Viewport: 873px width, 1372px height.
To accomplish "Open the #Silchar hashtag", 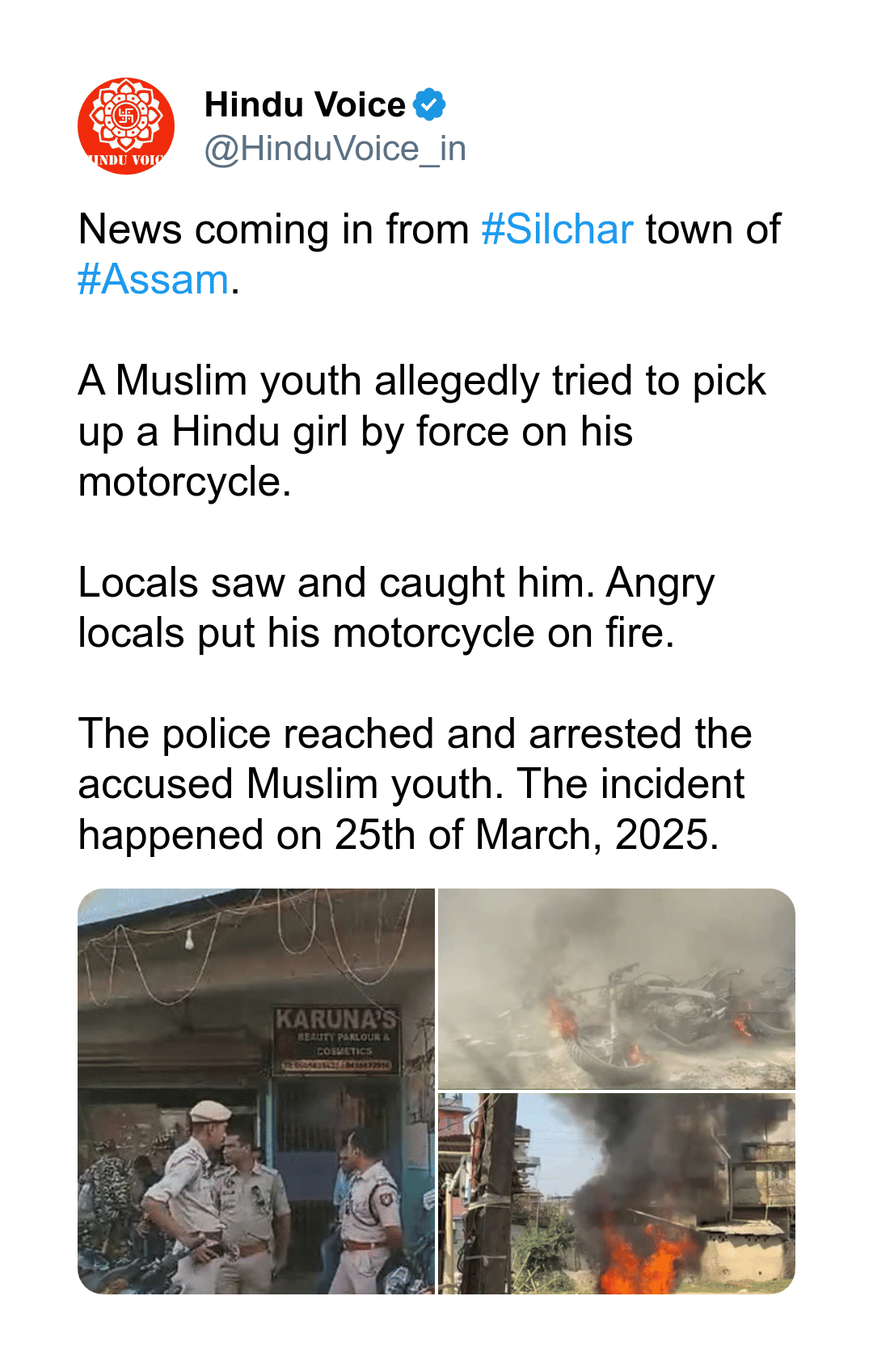I will (557, 230).
